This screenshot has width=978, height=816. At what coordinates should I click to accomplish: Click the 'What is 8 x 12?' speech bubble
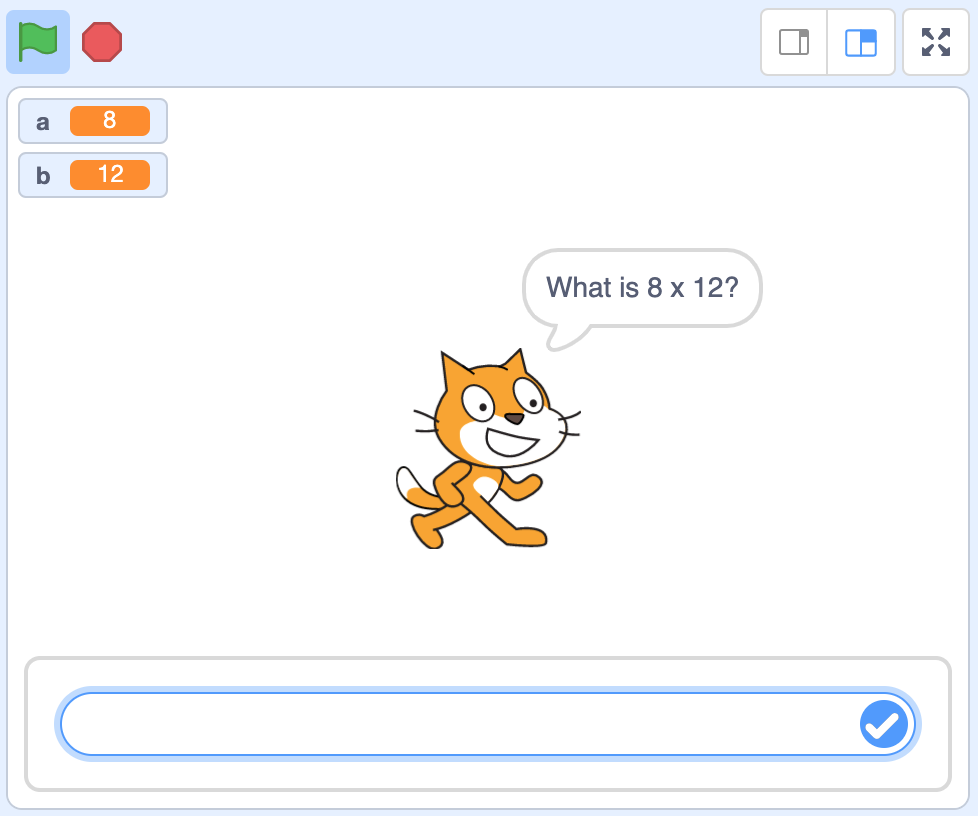tap(642, 288)
